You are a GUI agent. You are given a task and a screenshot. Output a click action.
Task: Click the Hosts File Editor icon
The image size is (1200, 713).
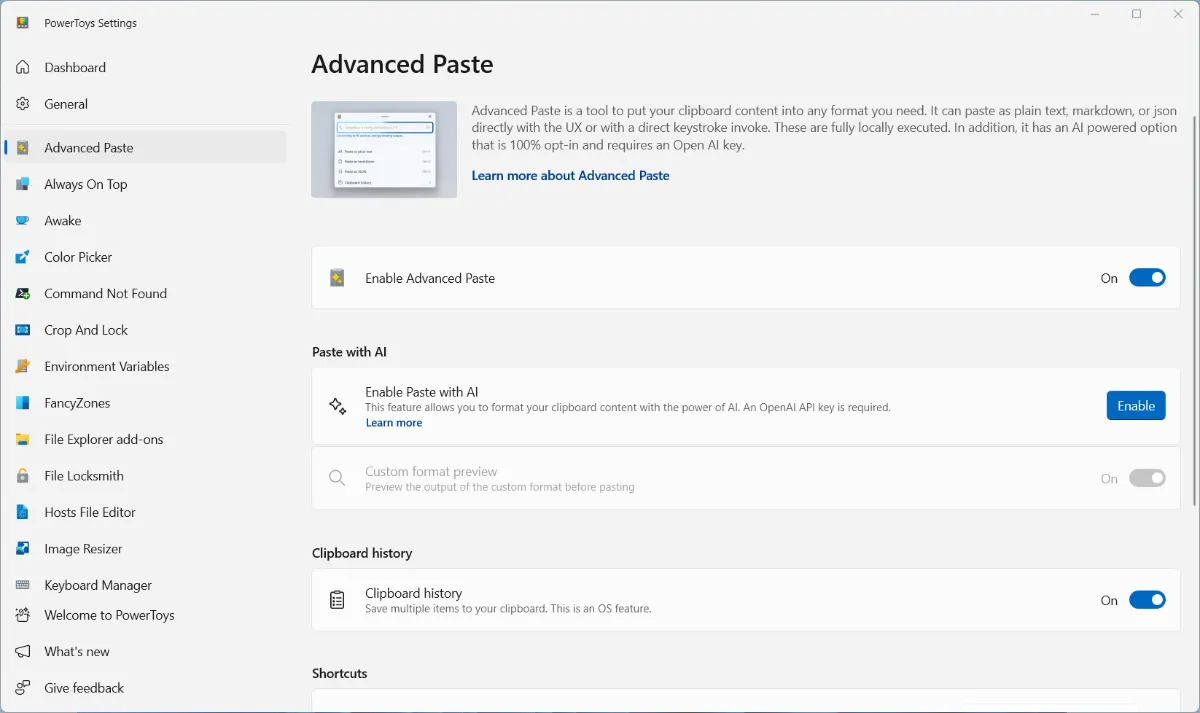[23, 512]
